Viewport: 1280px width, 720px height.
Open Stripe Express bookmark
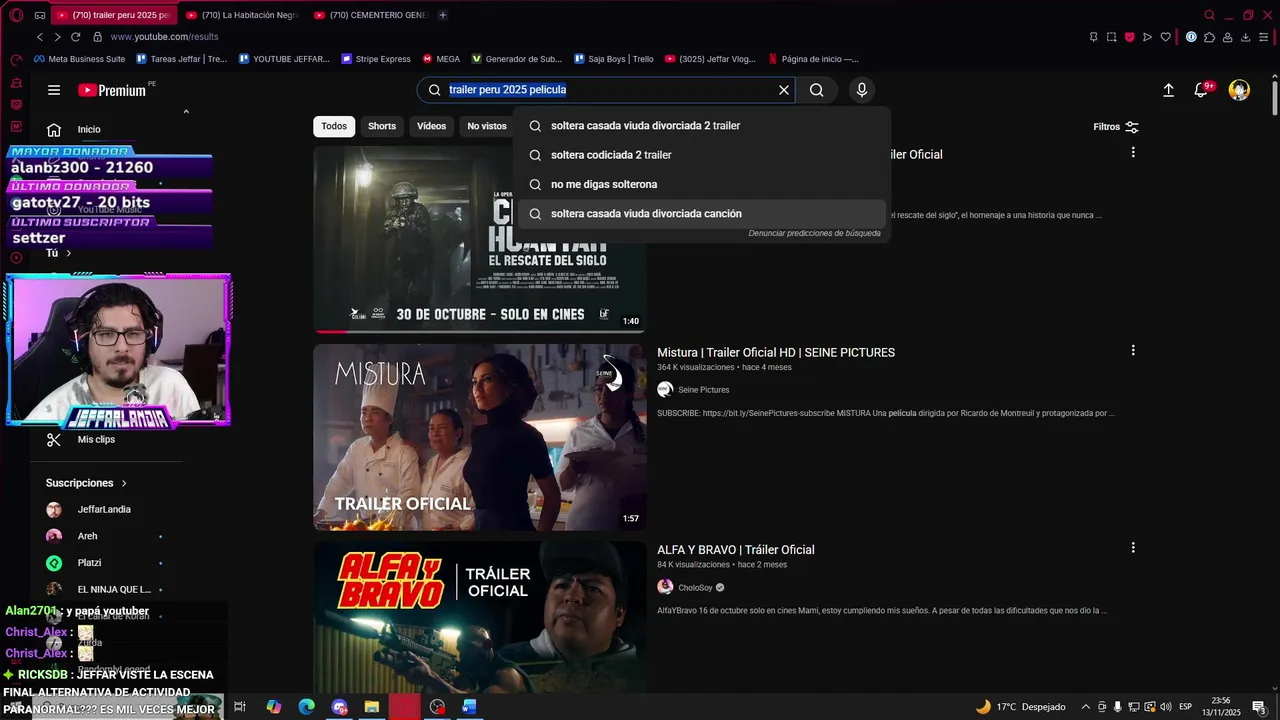(376, 59)
